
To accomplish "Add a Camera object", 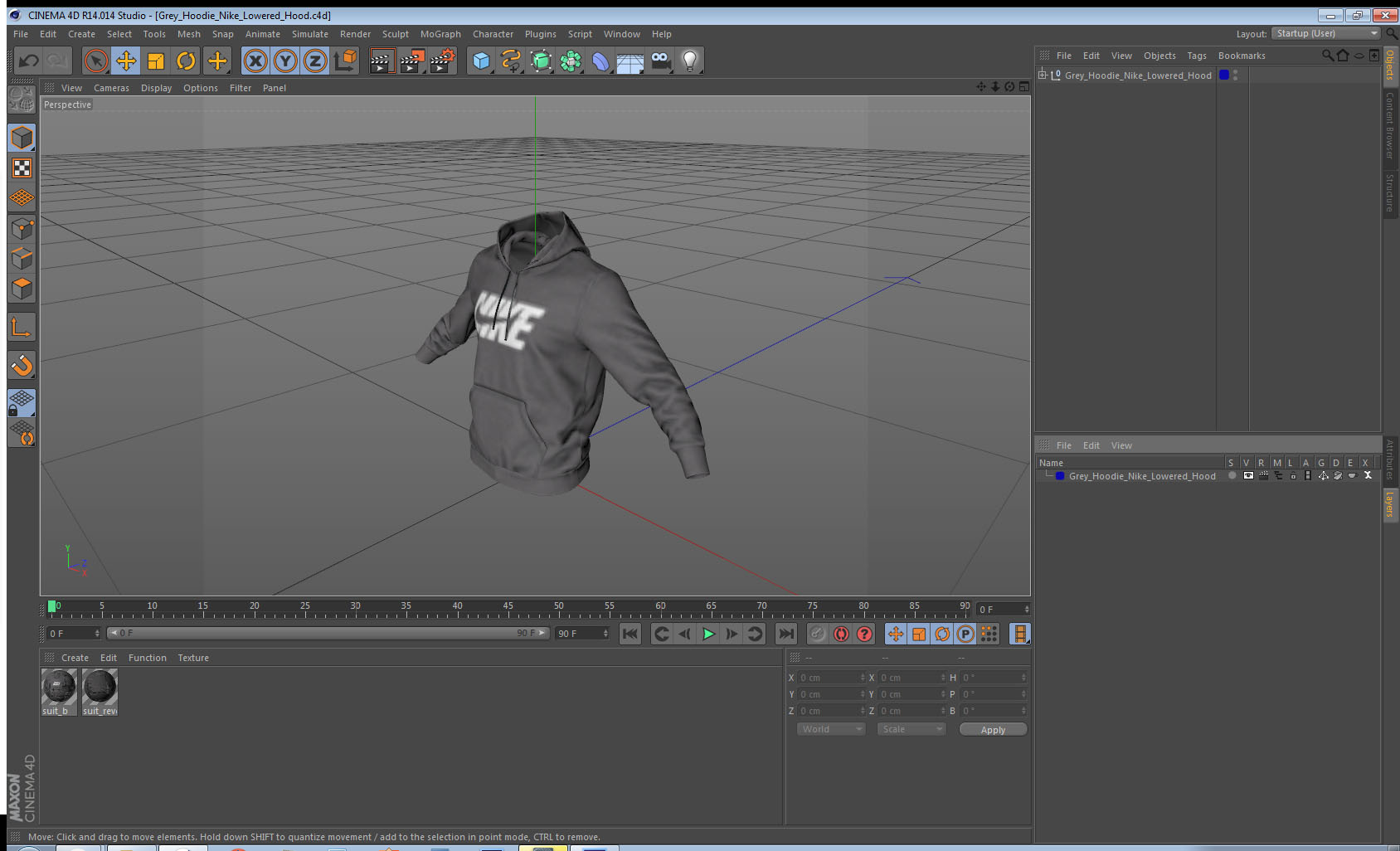I will pos(660,60).
